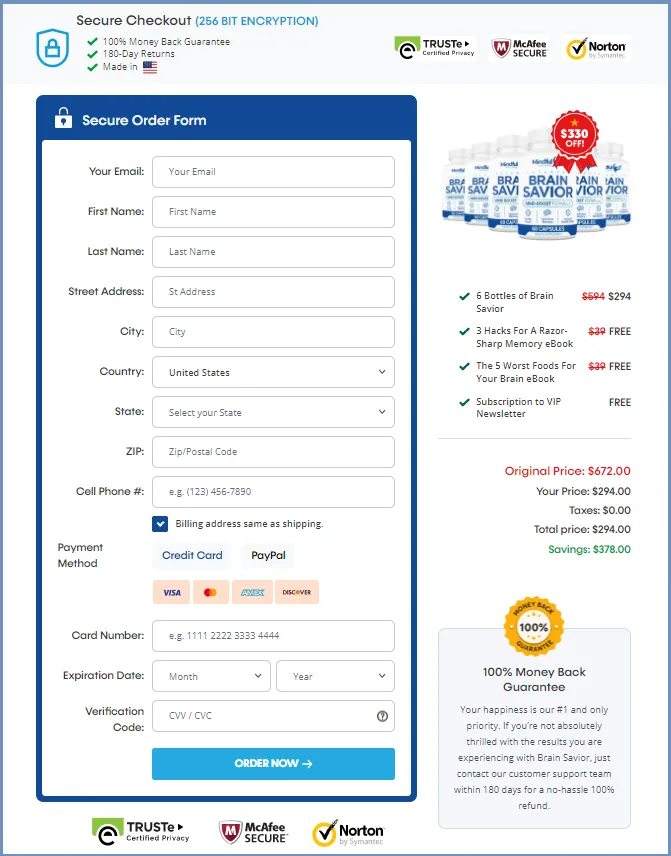
Task: Click the padlock icon beside Secure Order Form
Action: point(63,118)
